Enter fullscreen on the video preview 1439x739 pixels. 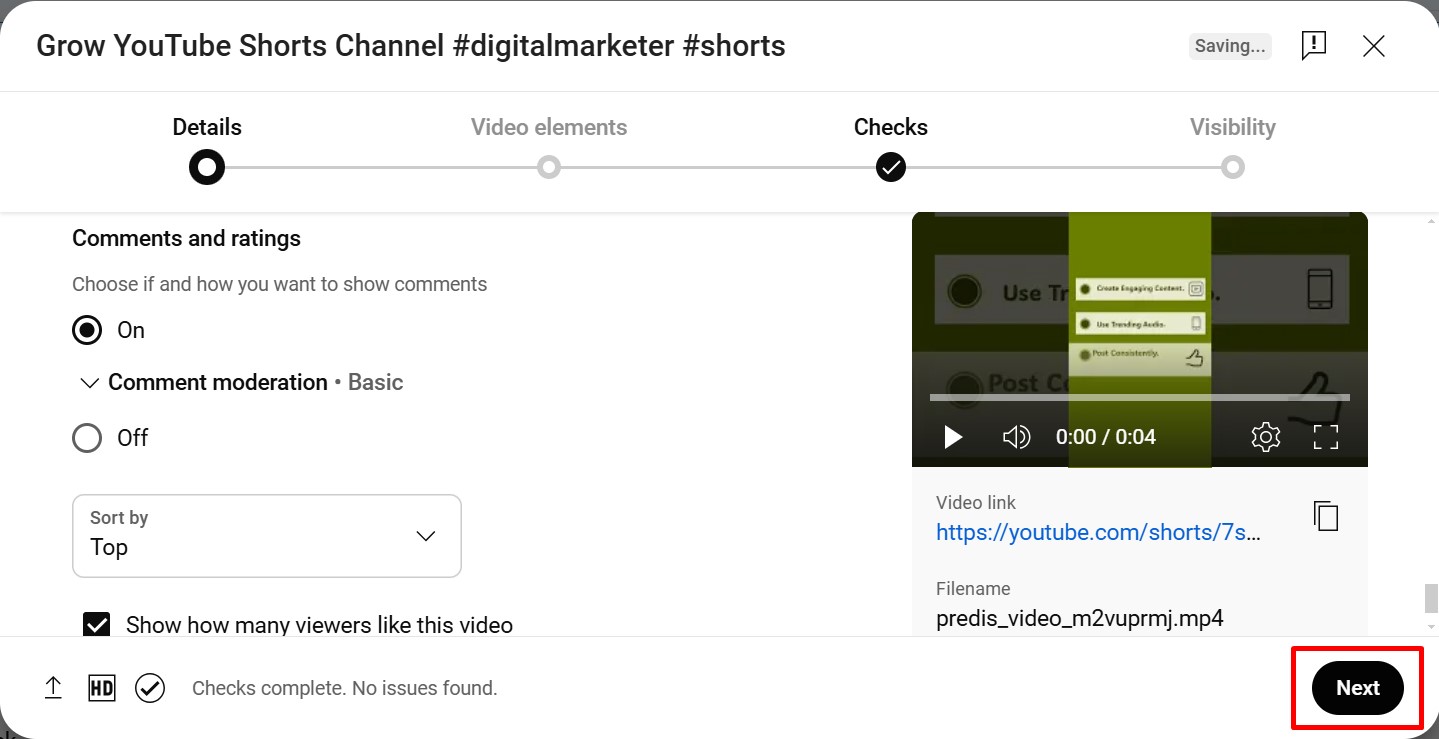(x=1327, y=437)
